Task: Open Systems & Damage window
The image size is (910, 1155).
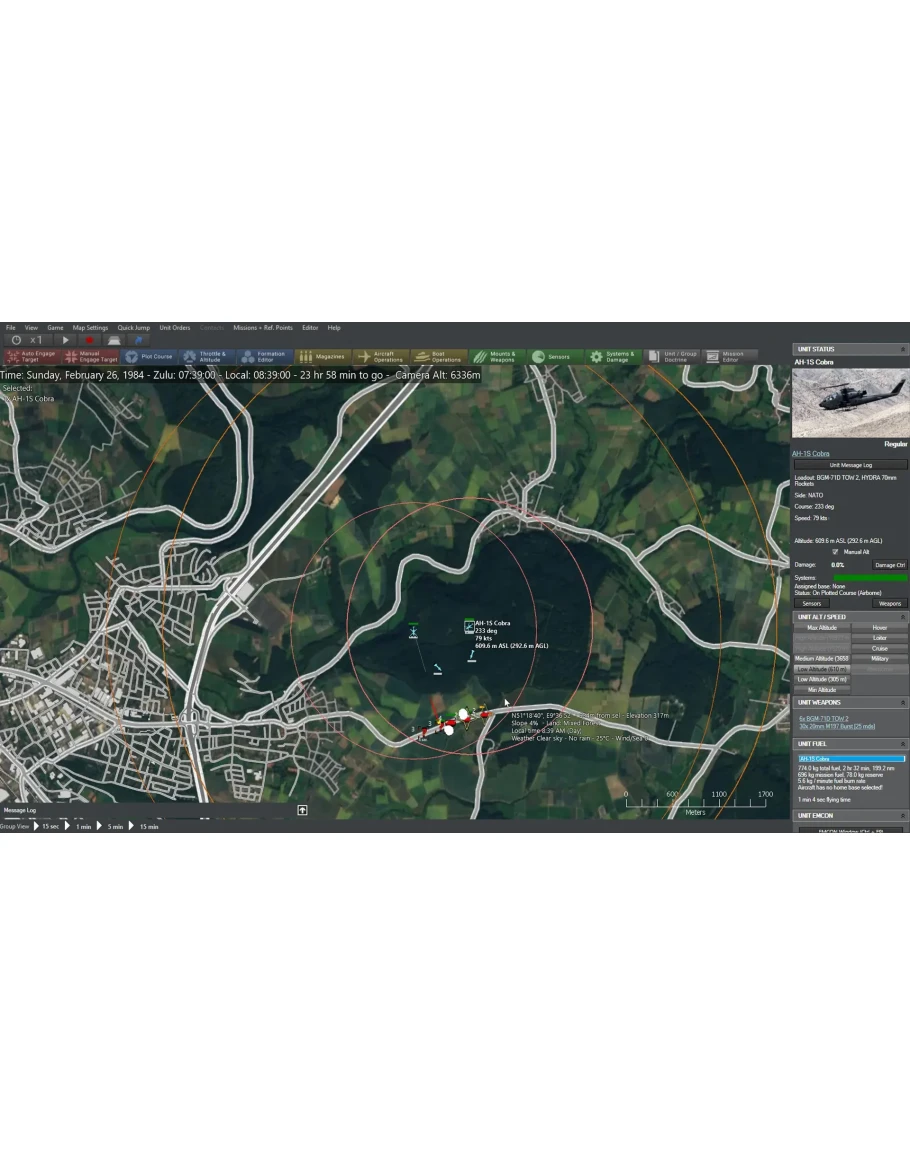Action: click(611, 356)
